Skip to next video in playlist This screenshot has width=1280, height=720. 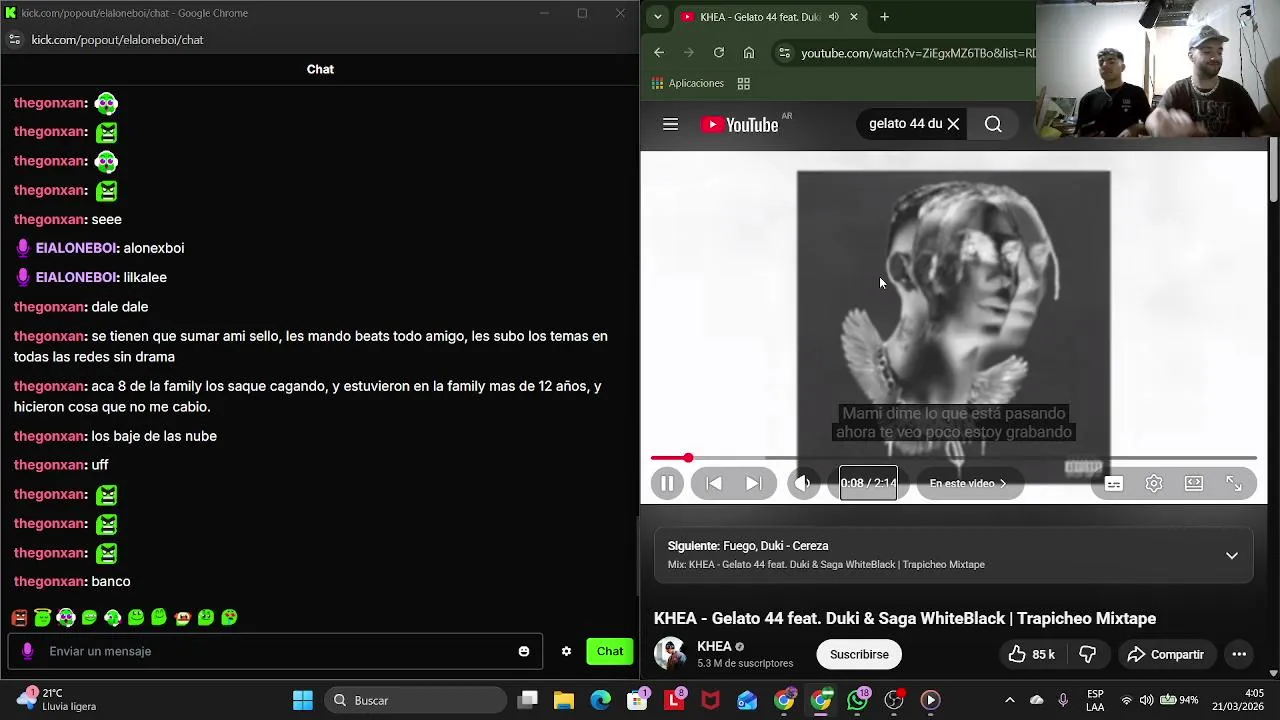(x=754, y=483)
